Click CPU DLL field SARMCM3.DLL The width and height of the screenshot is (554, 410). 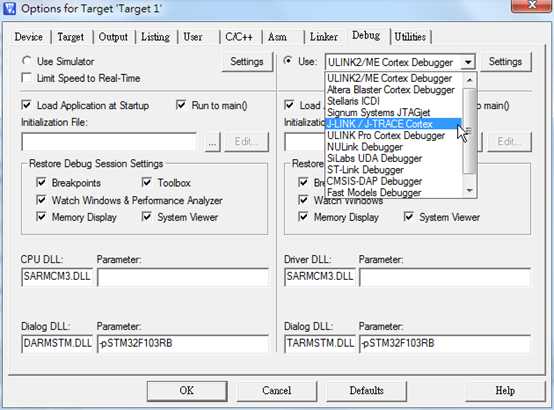tap(57, 277)
